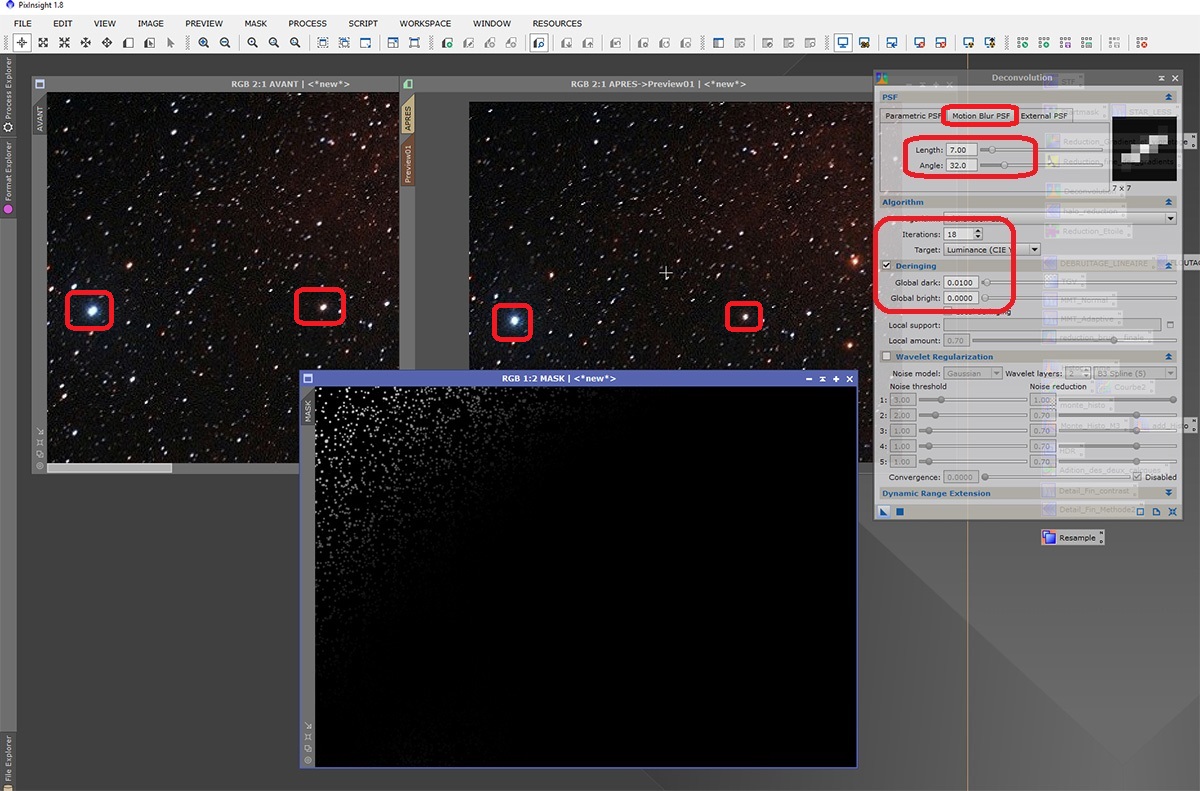Image resolution: width=1200 pixels, height=791 pixels.
Task: Open Process Explorer side panel
Action: (x=8, y=95)
